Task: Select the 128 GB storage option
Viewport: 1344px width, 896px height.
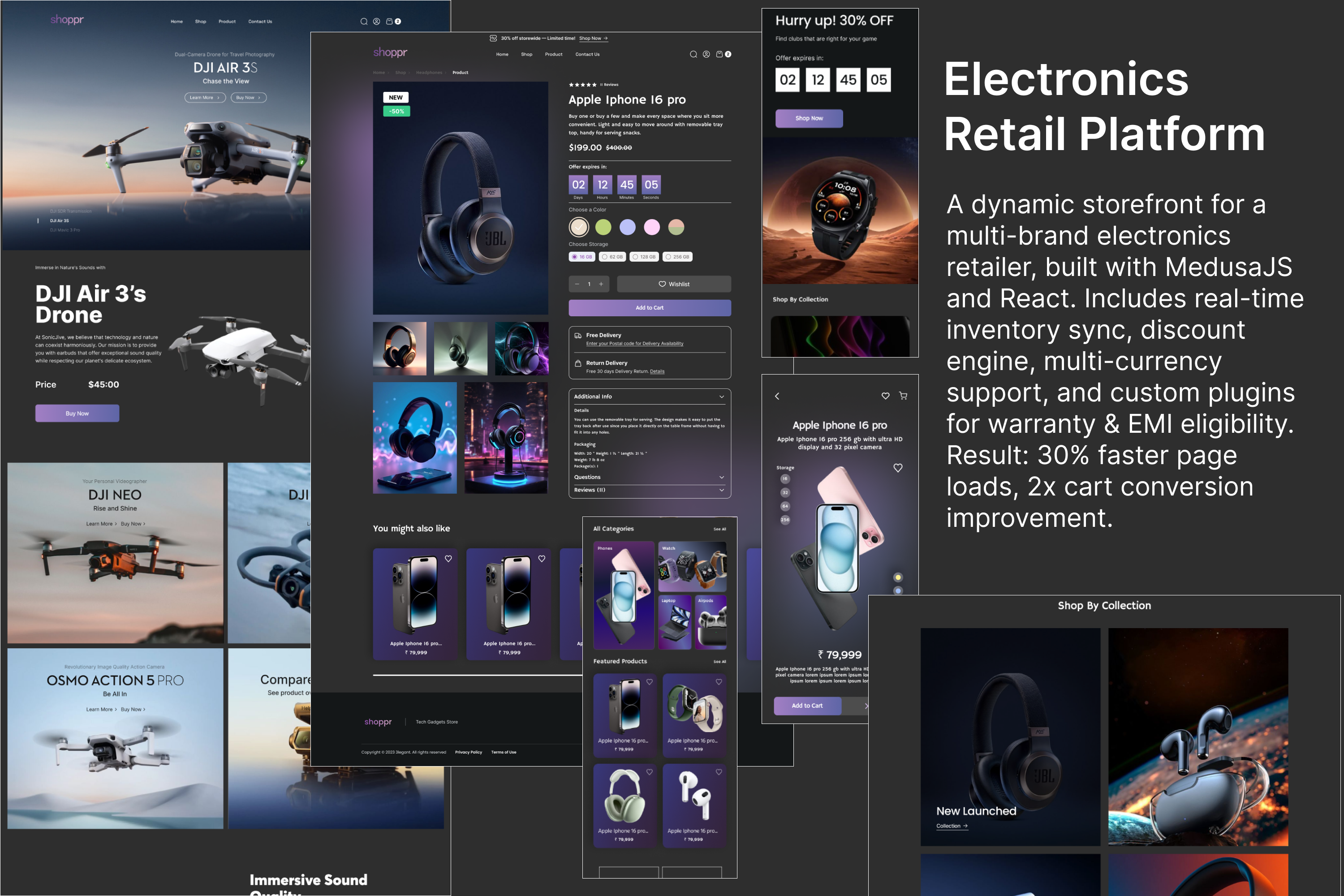Action: click(645, 257)
